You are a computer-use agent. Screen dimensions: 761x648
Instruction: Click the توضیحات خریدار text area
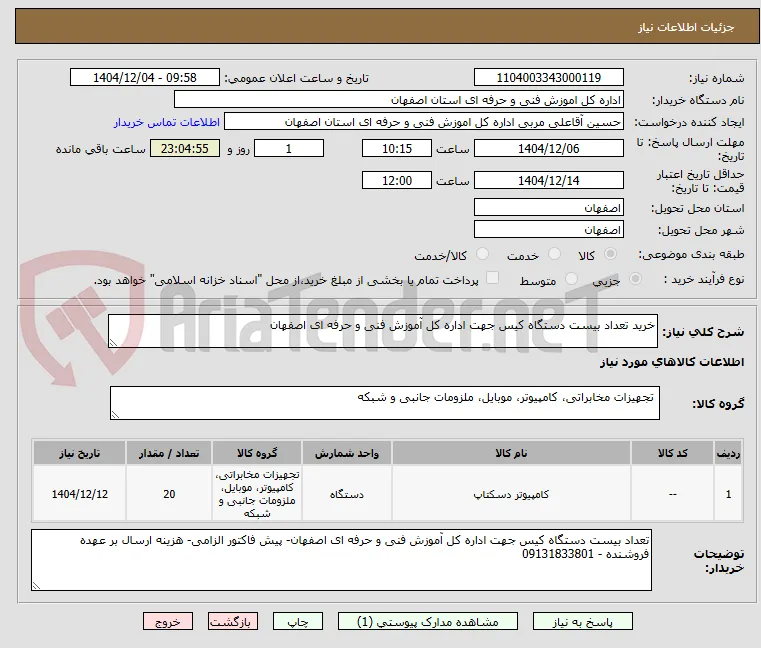pos(341,560)
